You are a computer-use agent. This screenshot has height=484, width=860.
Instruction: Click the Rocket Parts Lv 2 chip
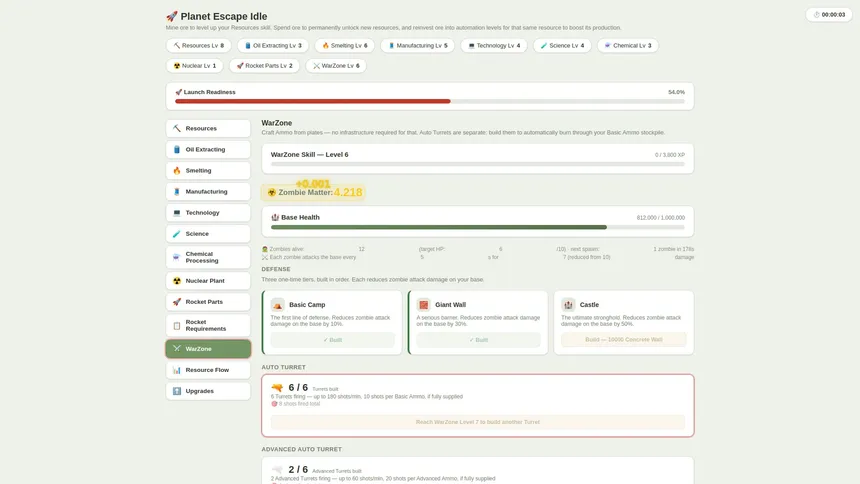point(264,66)
